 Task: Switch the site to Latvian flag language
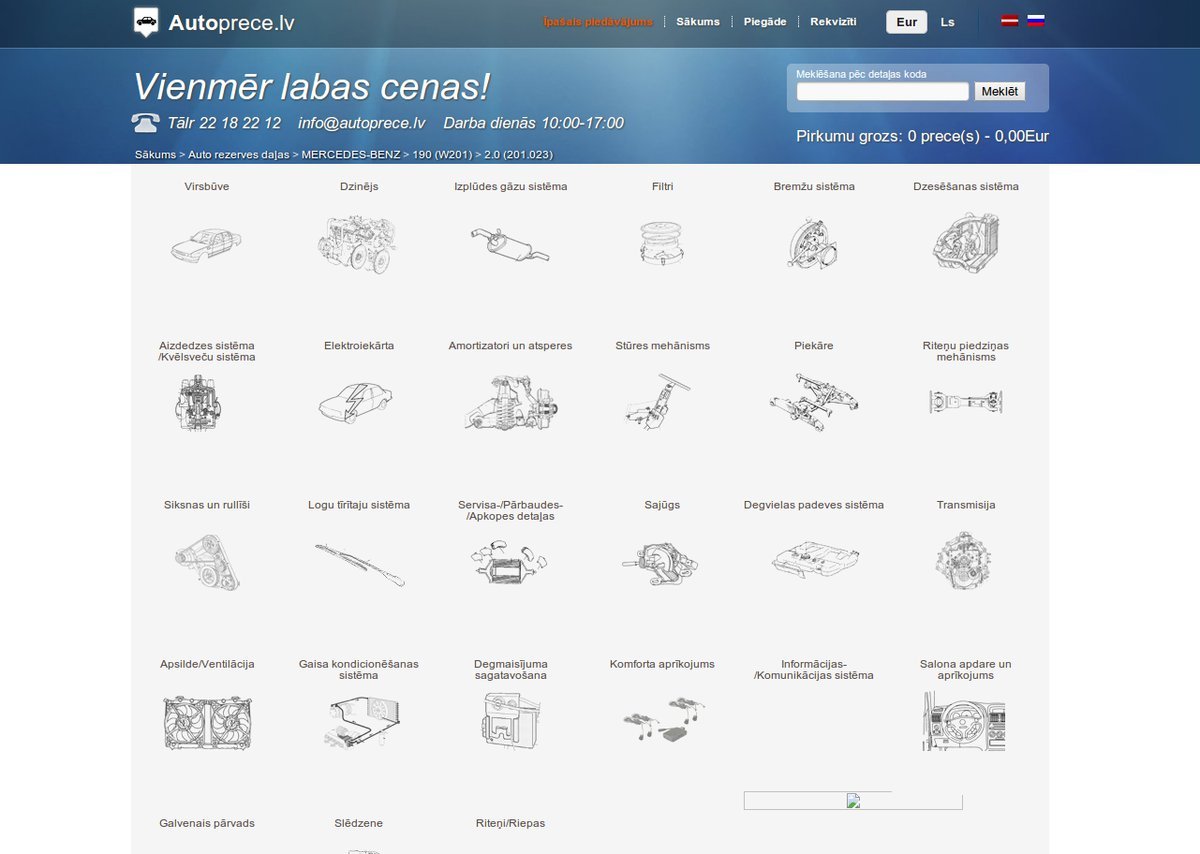tap(1010, 21)
